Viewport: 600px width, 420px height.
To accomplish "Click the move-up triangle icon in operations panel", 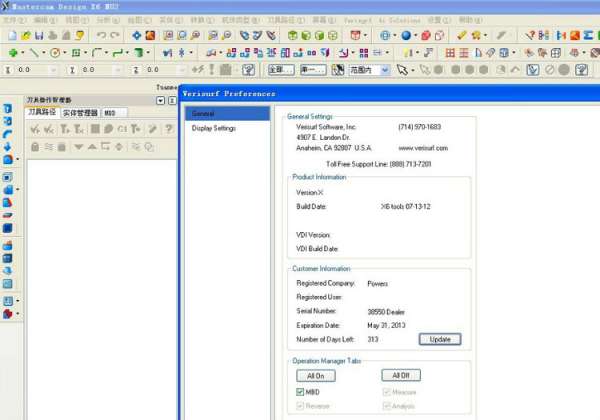I will coord(92,147).
